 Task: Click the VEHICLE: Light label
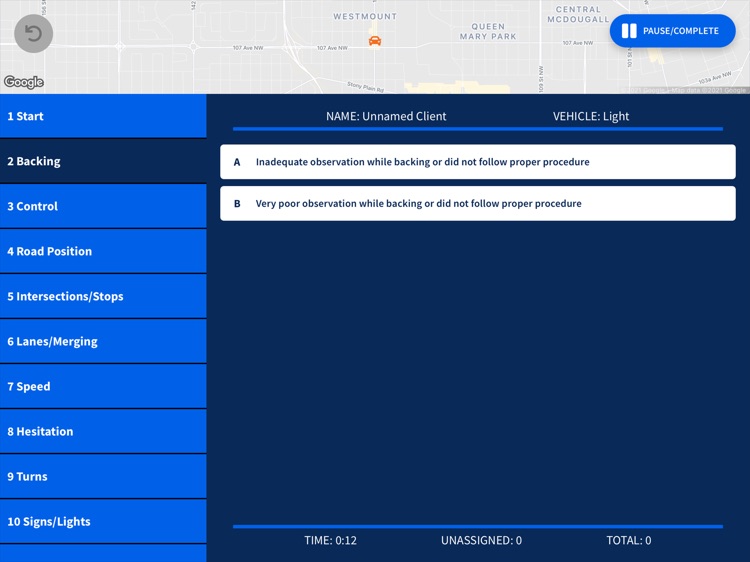tap(591, 116)
